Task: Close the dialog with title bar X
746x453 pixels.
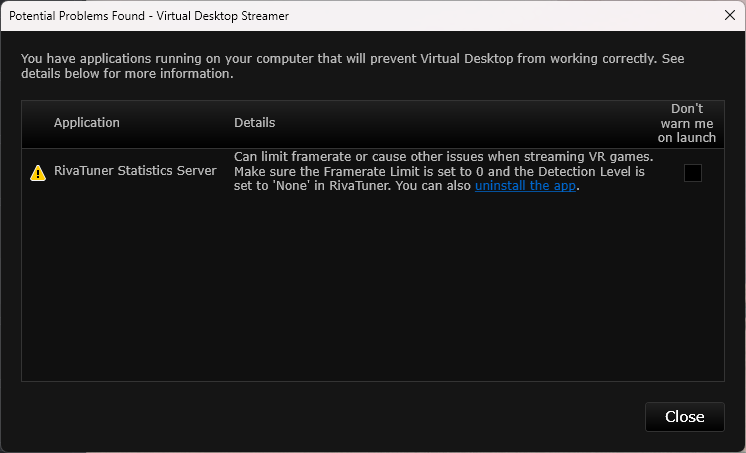Action: point(730,15)
